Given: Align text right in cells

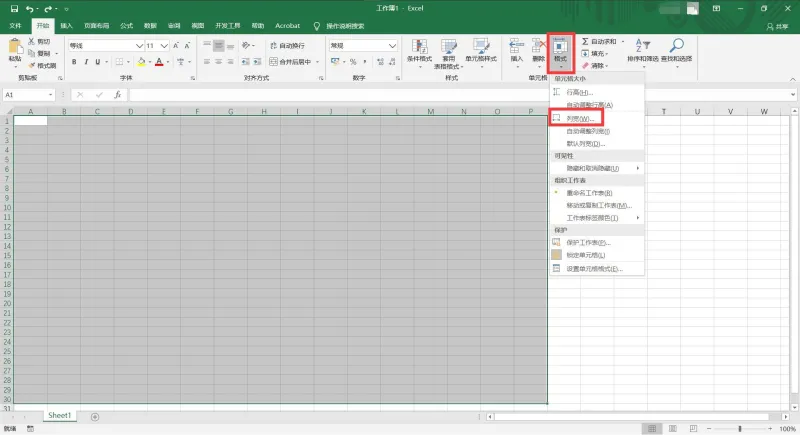Looking at the screenshot, I should point(231,62).
